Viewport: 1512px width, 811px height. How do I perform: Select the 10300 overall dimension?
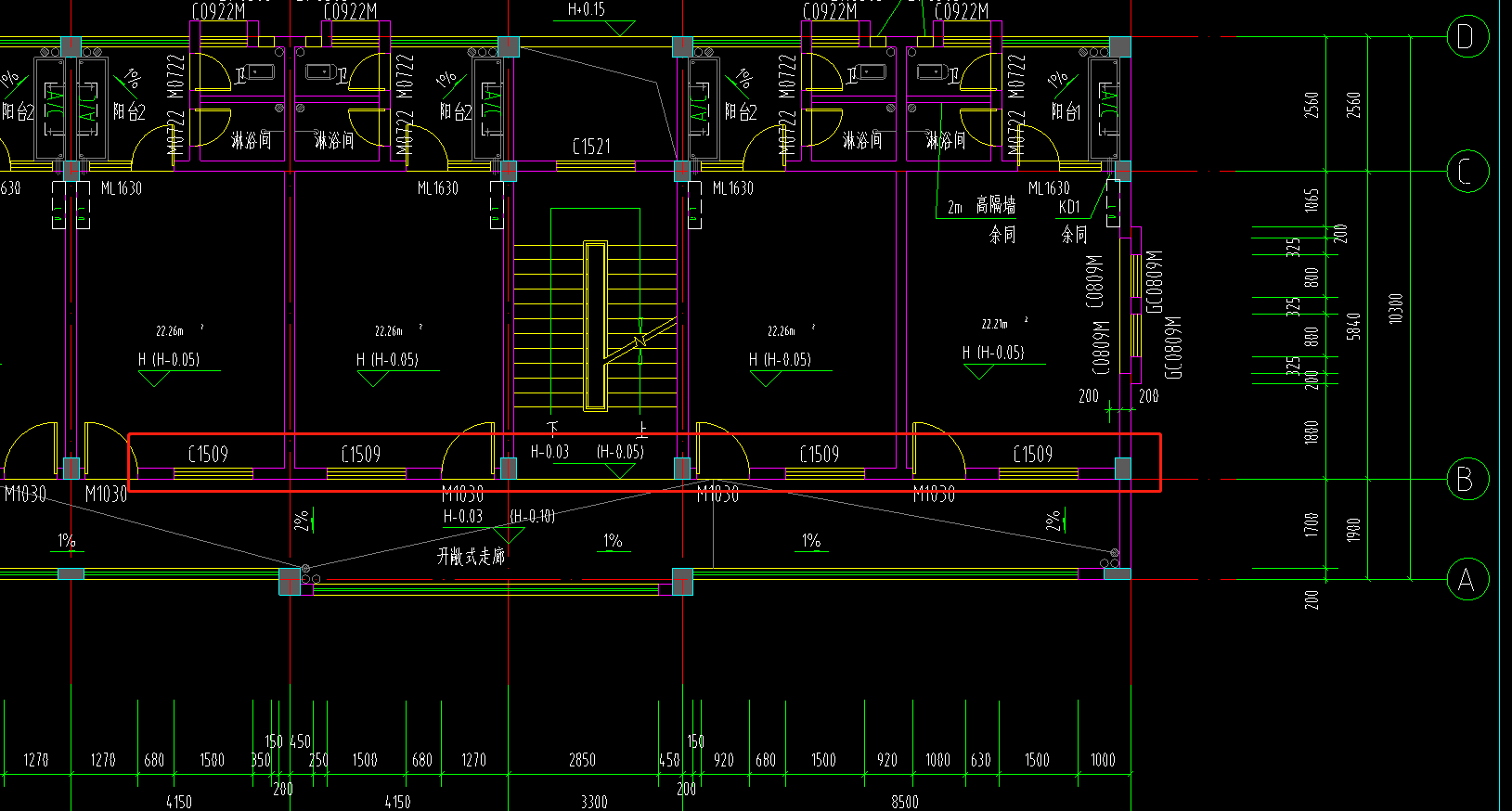(1396, 308)
